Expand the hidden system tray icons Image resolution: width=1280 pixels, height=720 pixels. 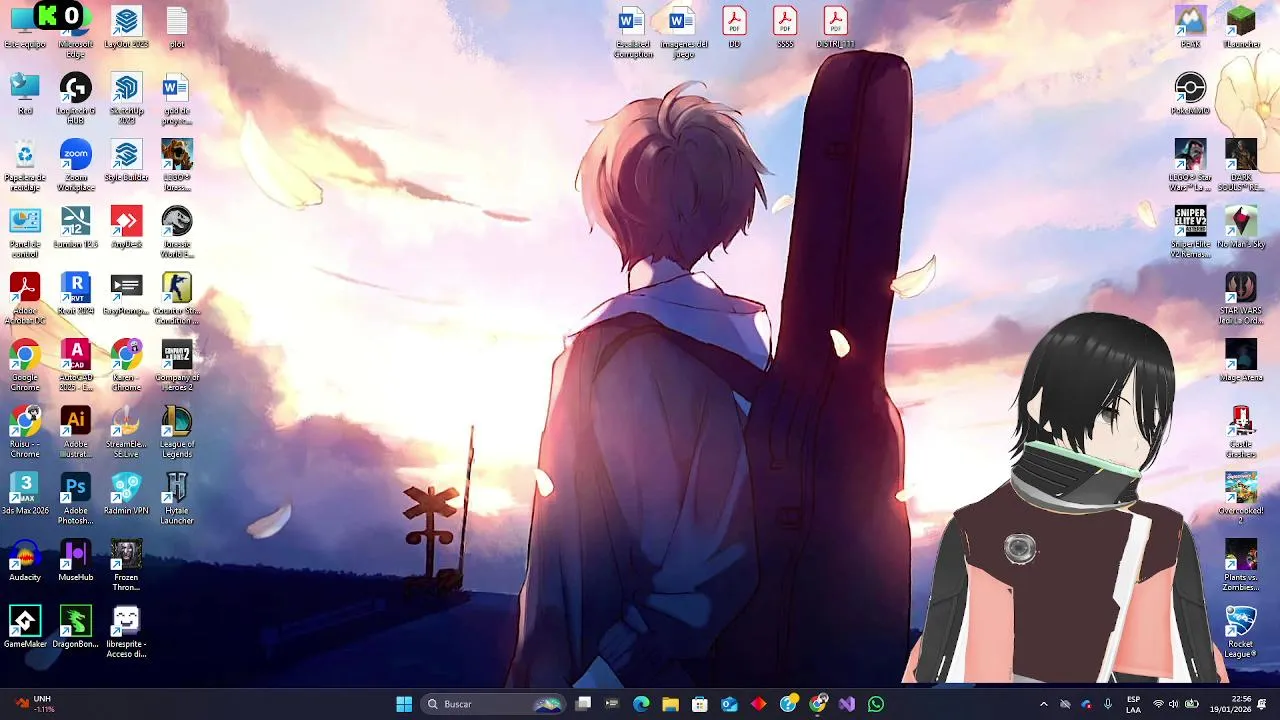1044,704
